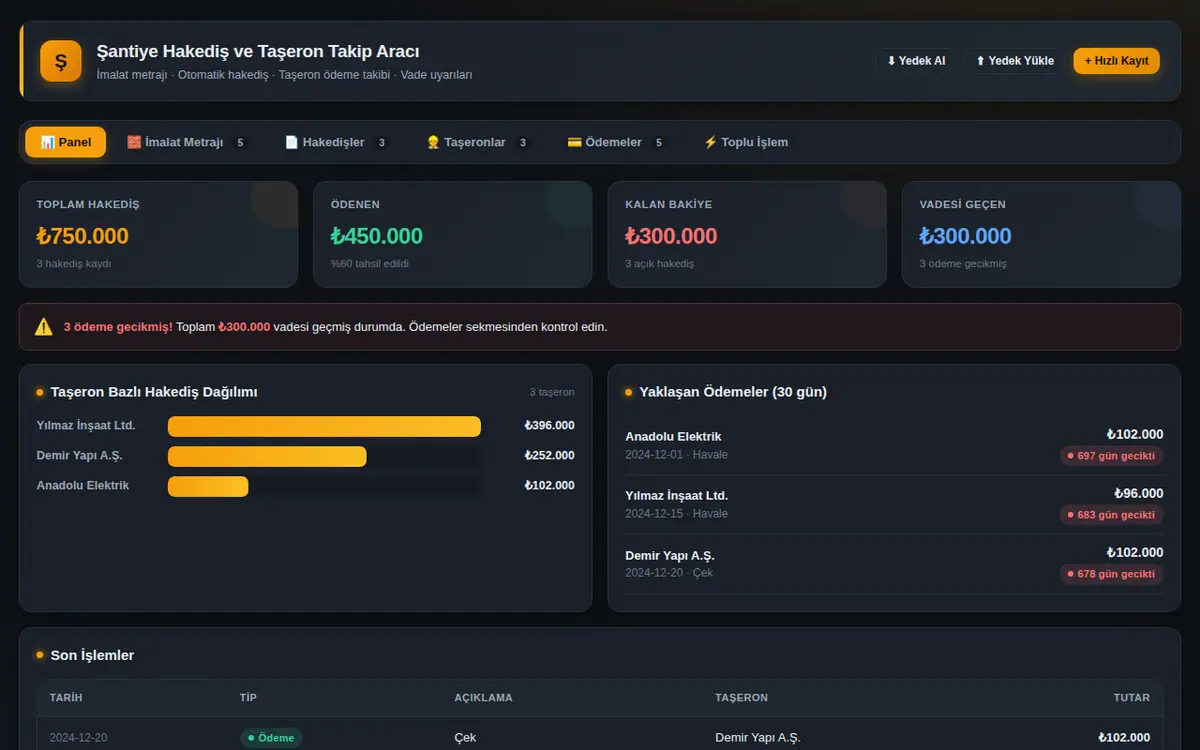
Task: Click the Anadolu Elektrik distribution bar
Action: pyautogui.click(x=208, y=486)
